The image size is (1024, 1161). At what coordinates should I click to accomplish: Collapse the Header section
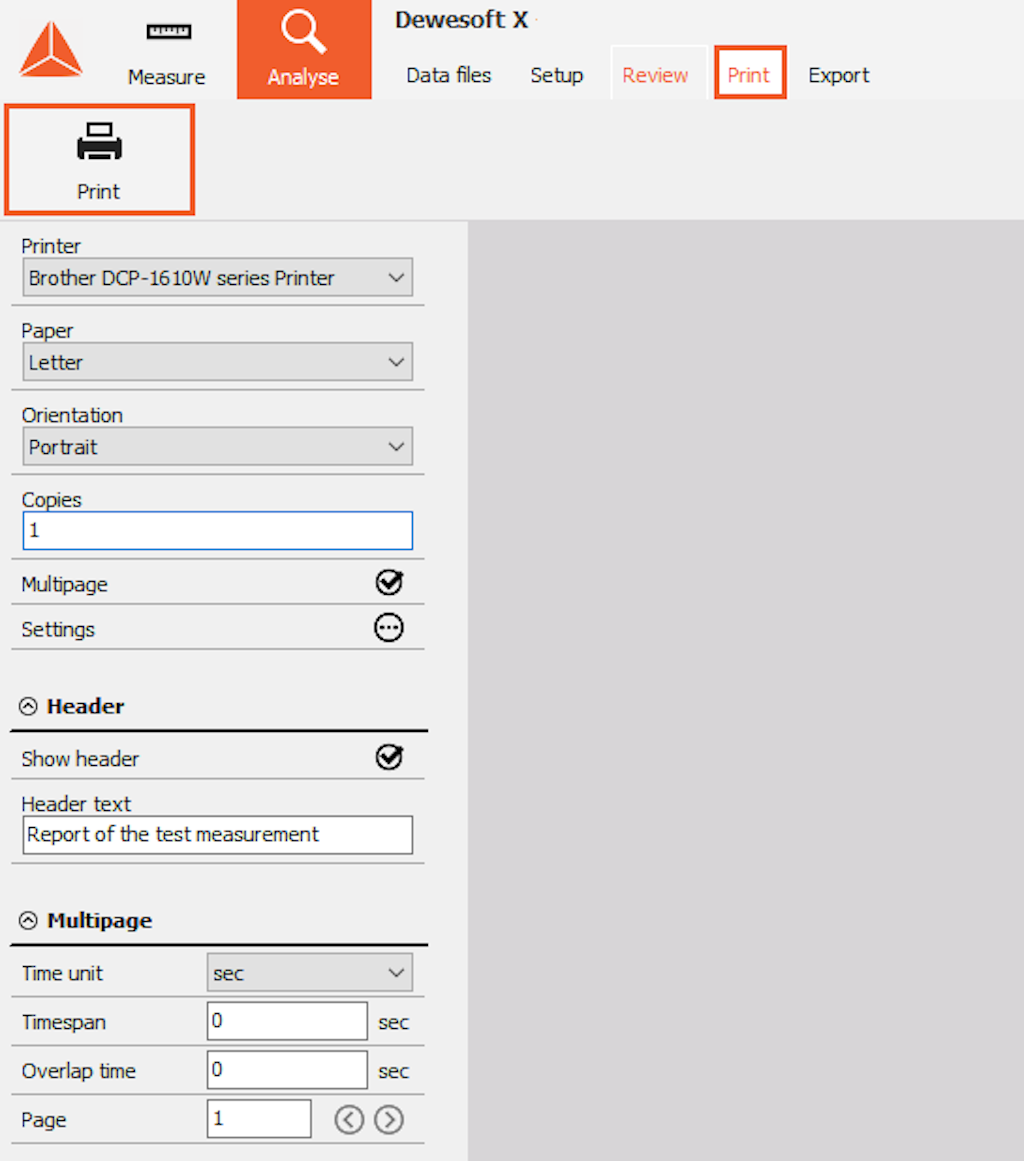28,706
